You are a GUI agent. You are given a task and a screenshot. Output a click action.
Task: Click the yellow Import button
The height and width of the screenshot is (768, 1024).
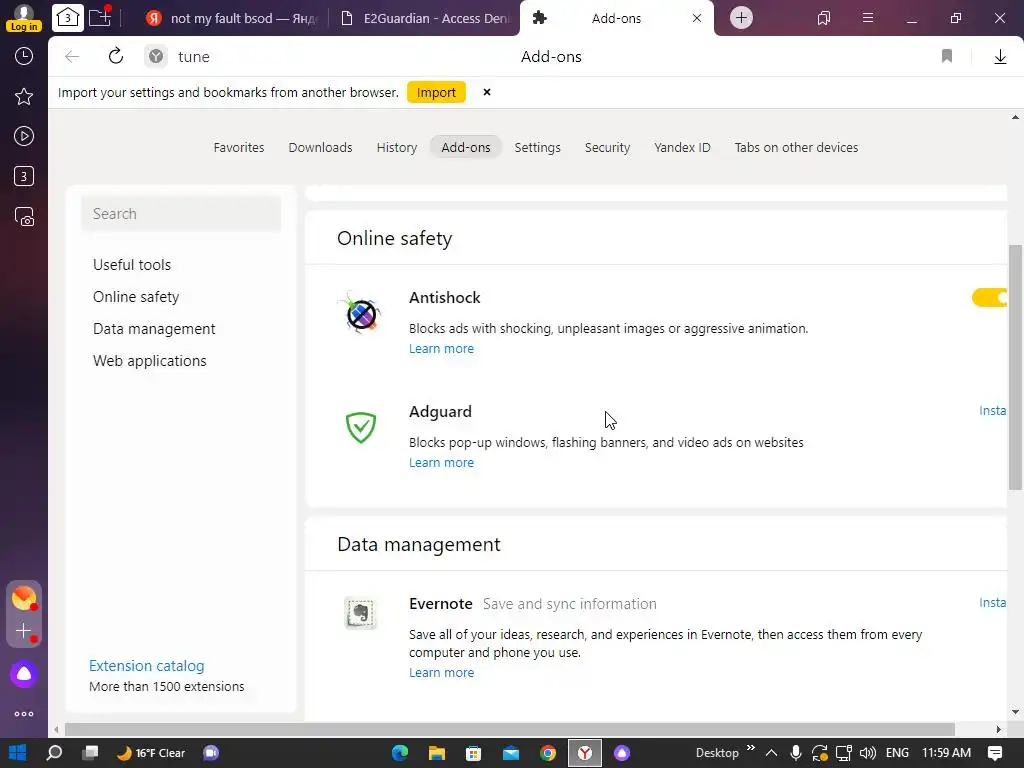436,92
